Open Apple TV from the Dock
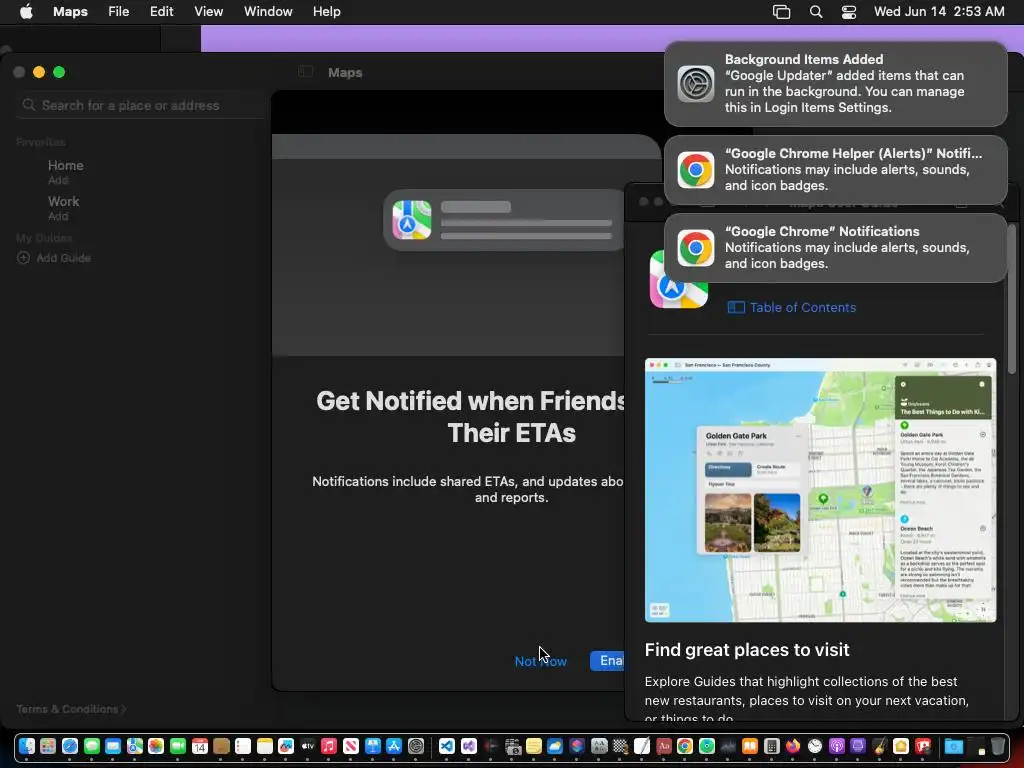This screenshot has width=1024, height=768. 308,746
